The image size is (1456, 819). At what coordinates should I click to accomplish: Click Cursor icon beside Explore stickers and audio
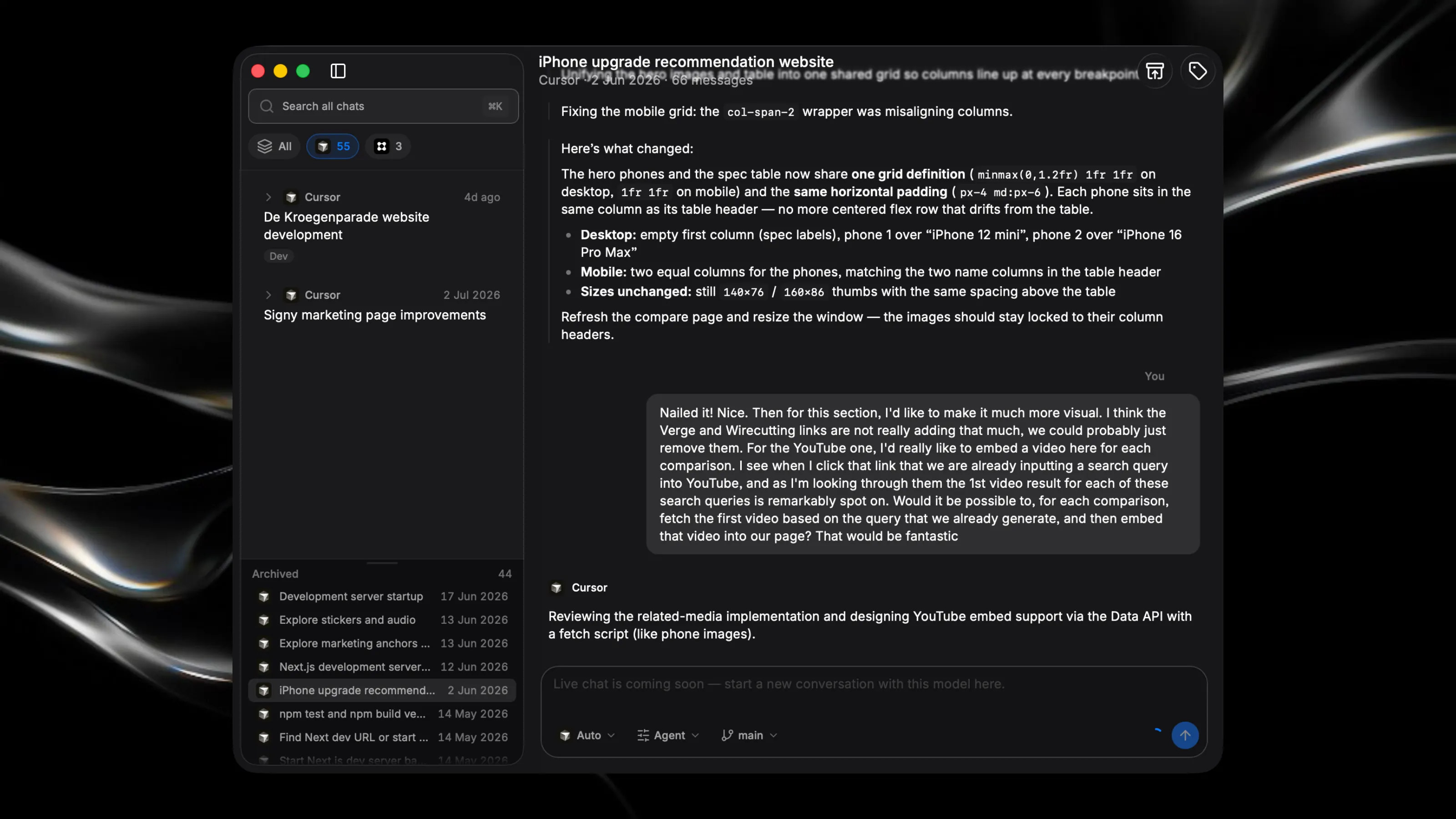coord(264,620)
